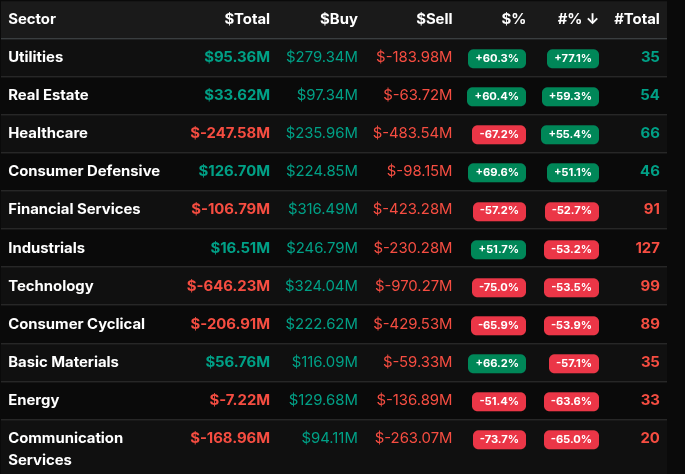Select the Energy sector row
The width and height of the screenshot is (685, 474).
click(x=33, y=400)
